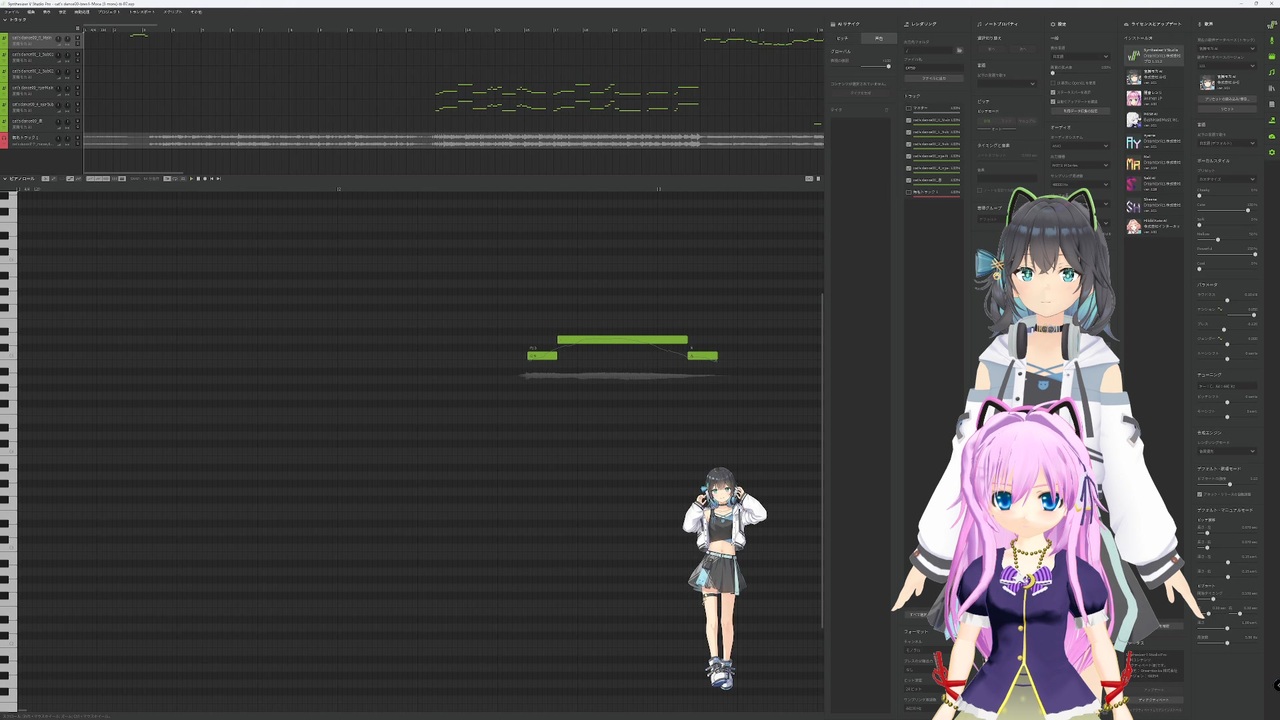Open the Voice panel microphone icon in right sidebar

point(1272,40)
